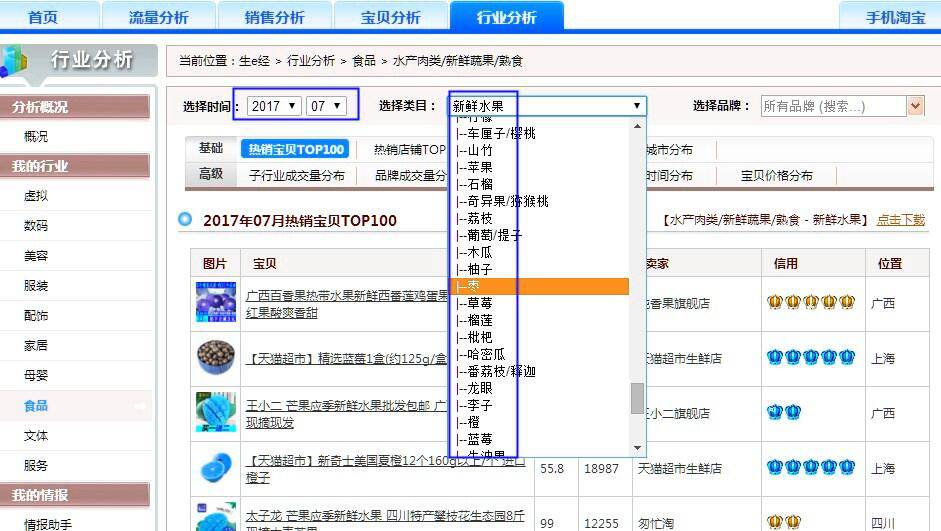Select 木瓜 option
This screenshot has width=941, height=531.
tap(540, 252)
